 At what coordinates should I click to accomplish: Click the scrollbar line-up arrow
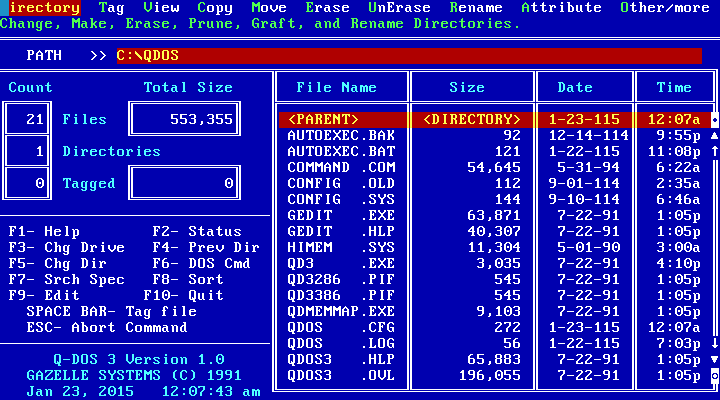point(715,152)
